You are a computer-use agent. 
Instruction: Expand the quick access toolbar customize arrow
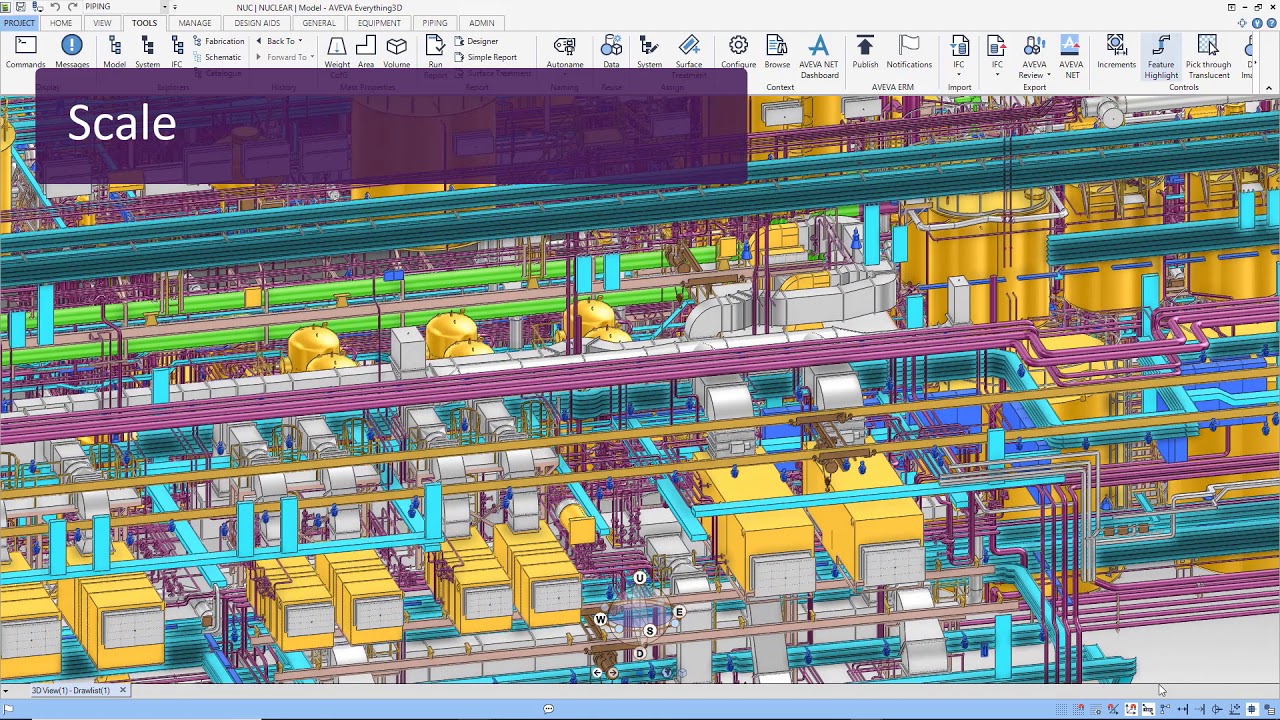(175, 7)
